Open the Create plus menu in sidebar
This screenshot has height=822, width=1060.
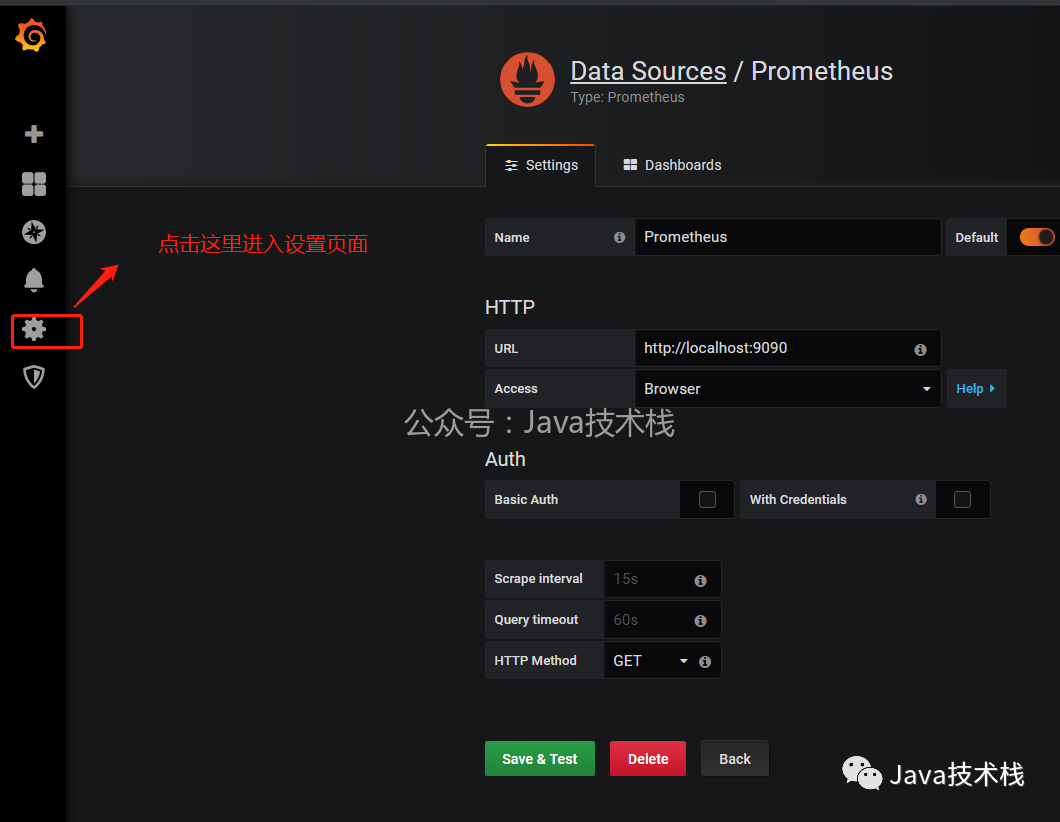34,134
